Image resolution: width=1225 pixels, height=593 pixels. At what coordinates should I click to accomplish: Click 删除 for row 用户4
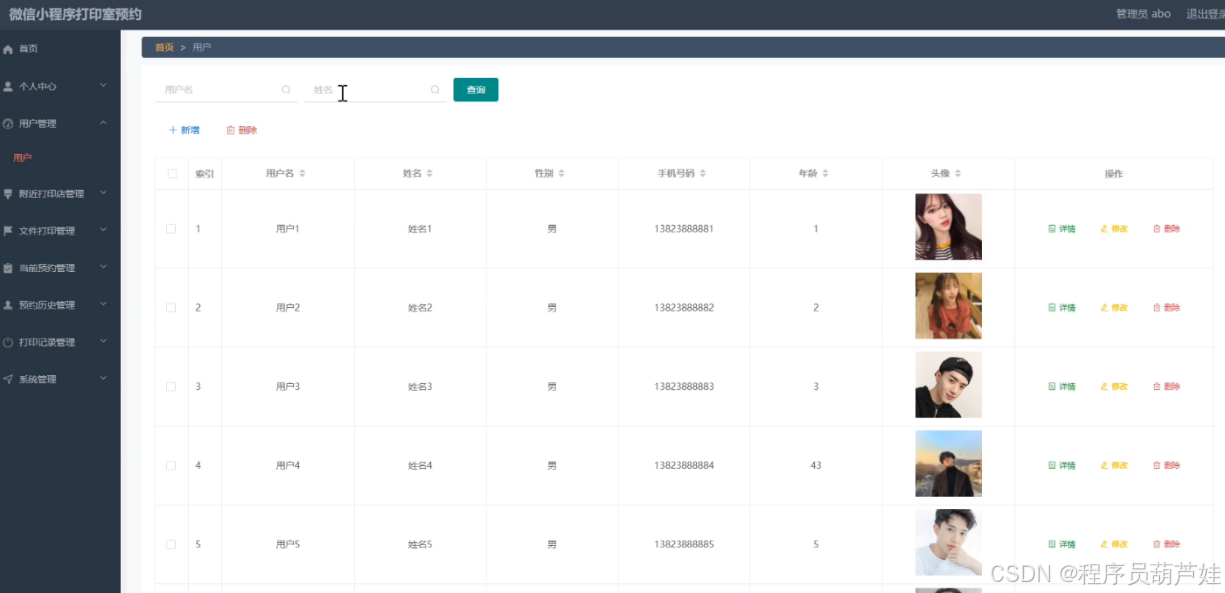[1167, 466]
